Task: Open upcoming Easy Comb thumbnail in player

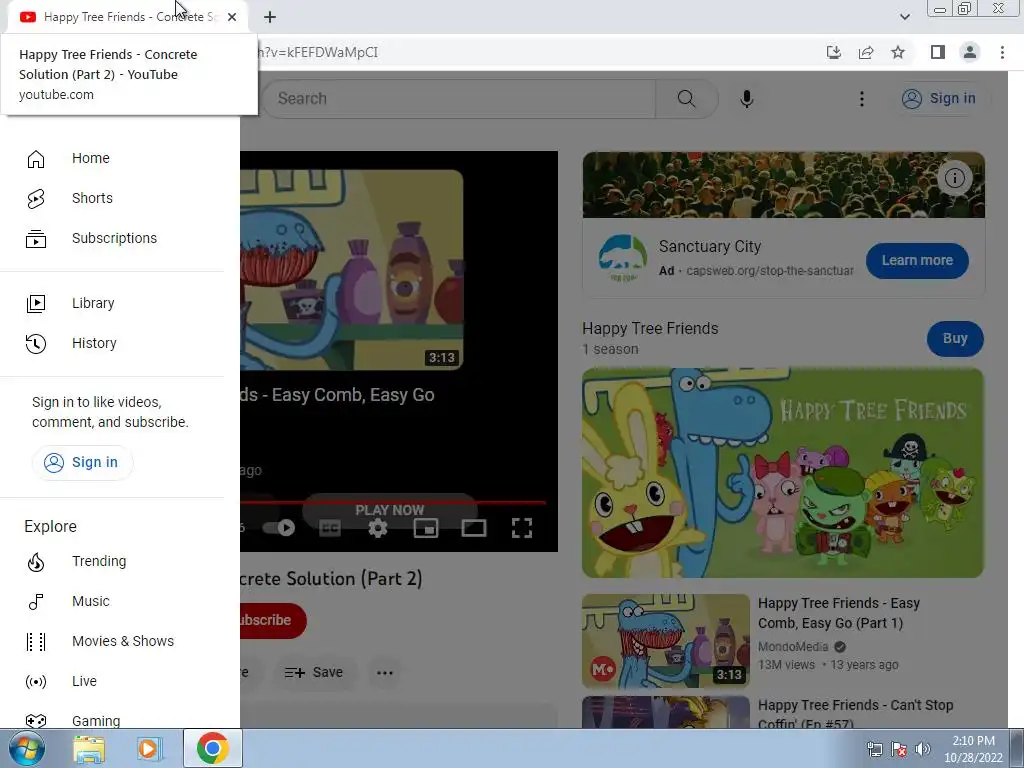Action: [x=351, y=270]
